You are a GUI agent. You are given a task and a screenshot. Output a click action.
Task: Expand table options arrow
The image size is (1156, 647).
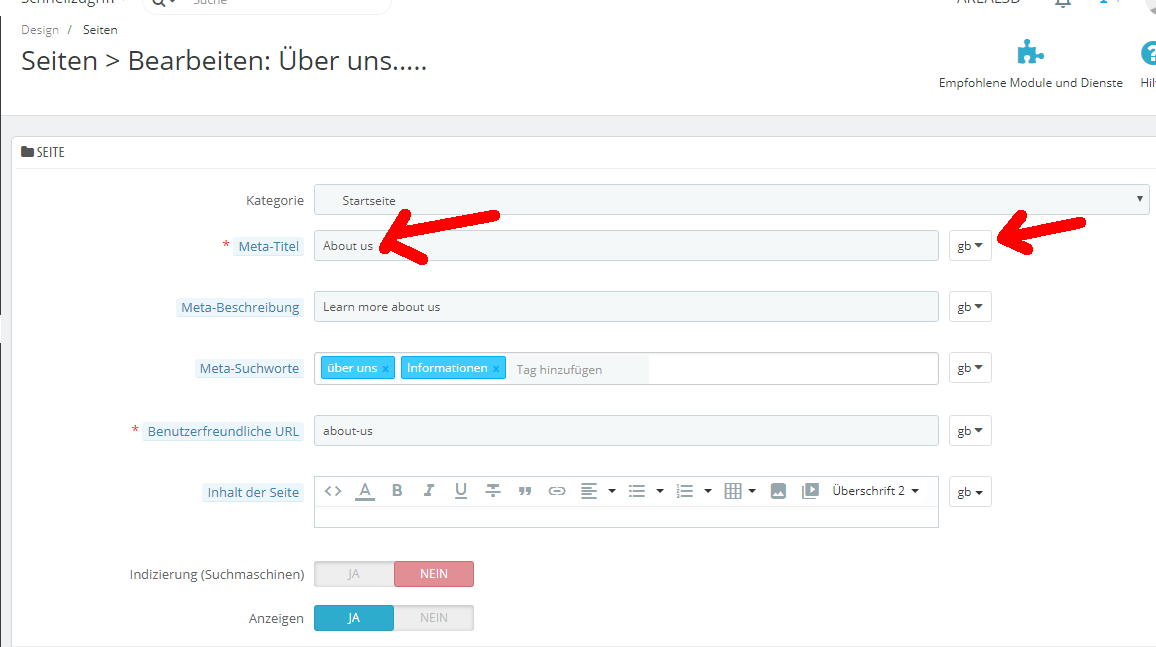752,491
